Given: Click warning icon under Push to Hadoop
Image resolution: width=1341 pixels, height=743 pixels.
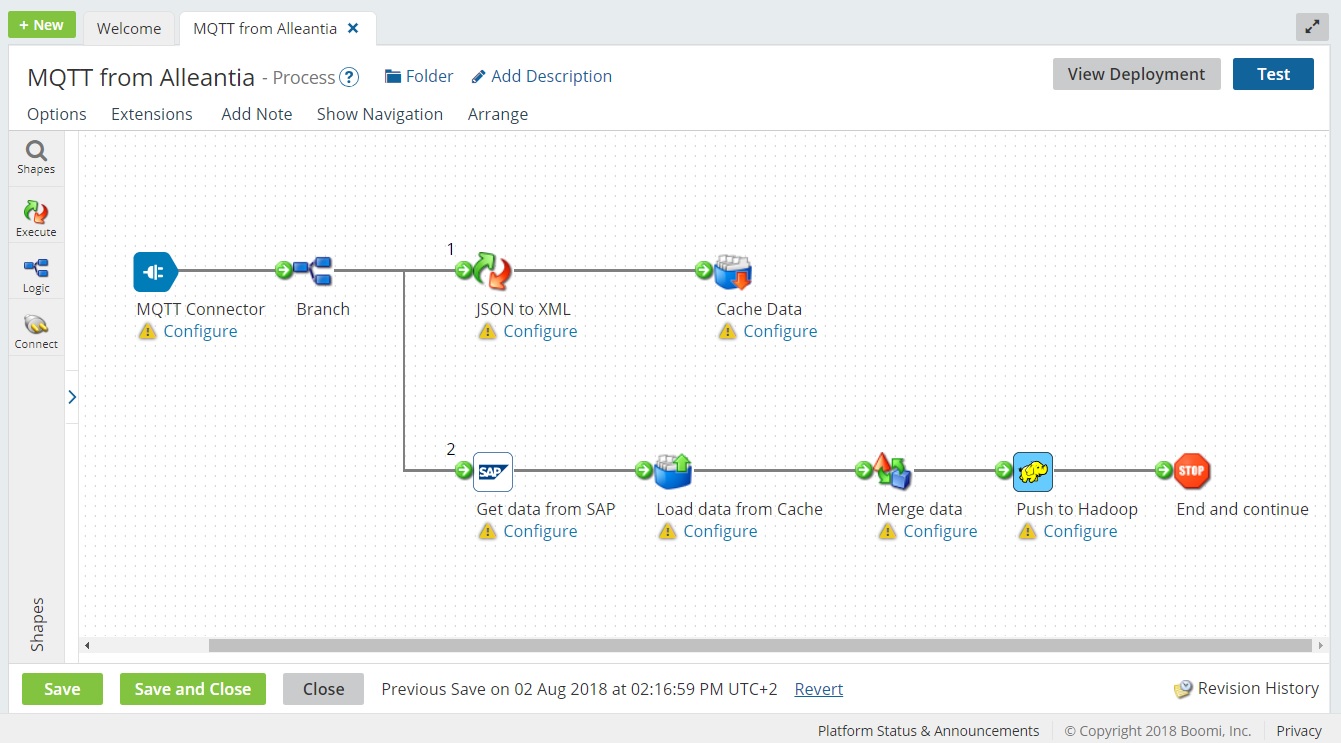Looking at the screenshot, I should tap(1027, 531).
